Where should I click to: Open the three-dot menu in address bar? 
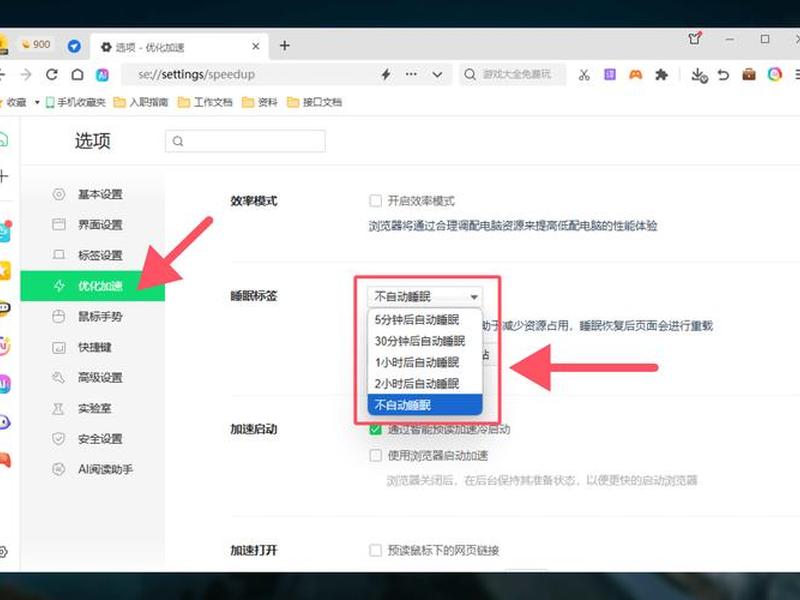click(411, 74)
